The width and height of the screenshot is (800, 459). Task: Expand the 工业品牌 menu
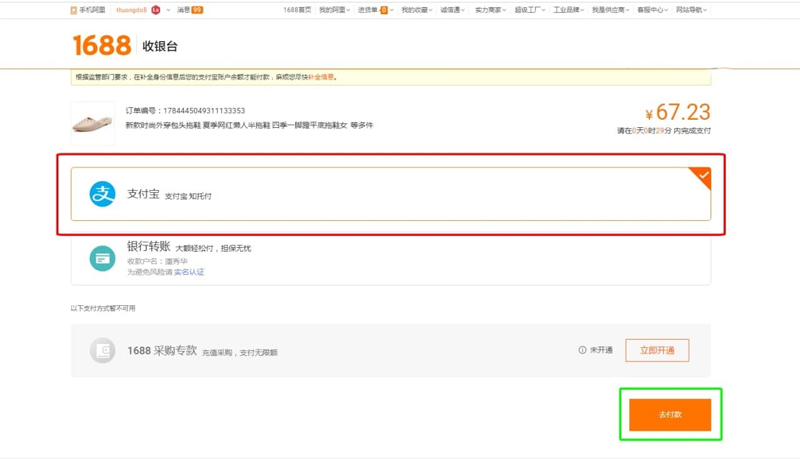pos(568,10)
